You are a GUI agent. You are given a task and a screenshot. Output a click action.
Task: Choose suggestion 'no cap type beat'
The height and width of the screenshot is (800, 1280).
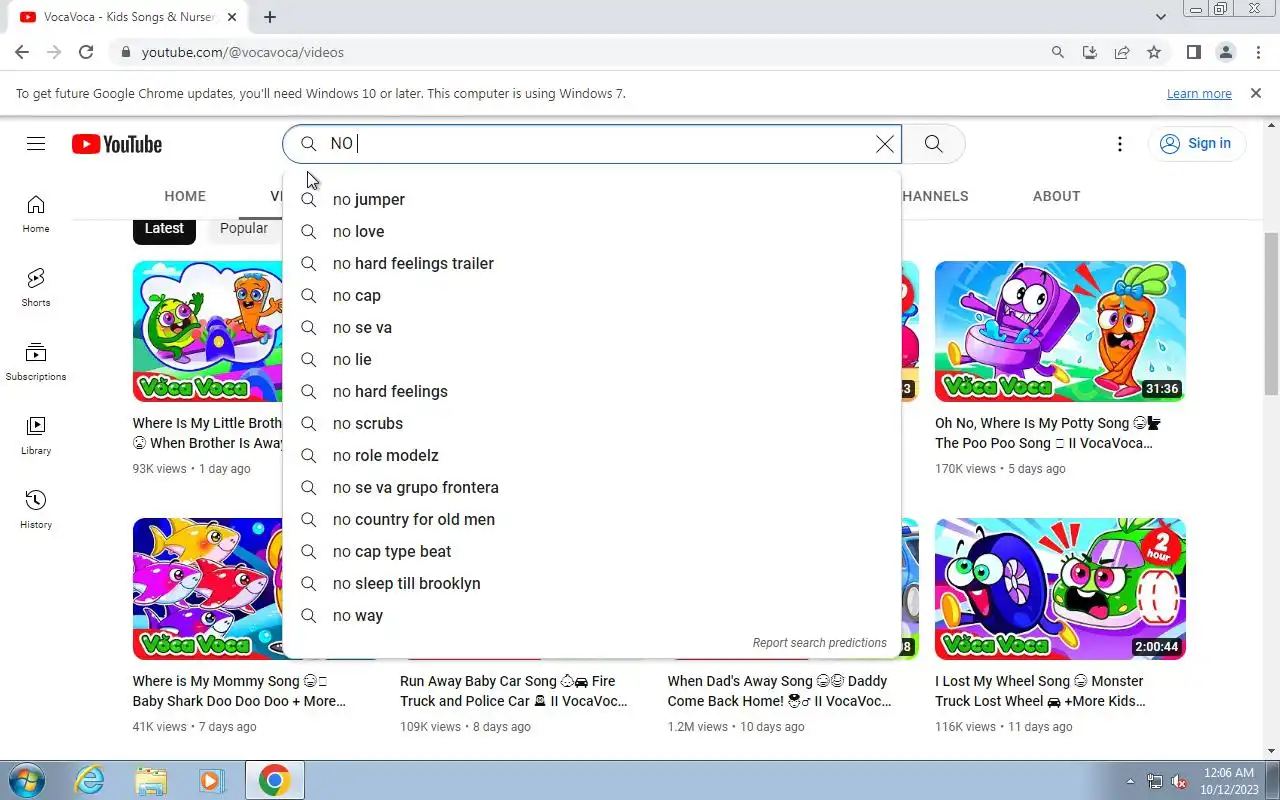pyautogui.click(x=592, y=551)
